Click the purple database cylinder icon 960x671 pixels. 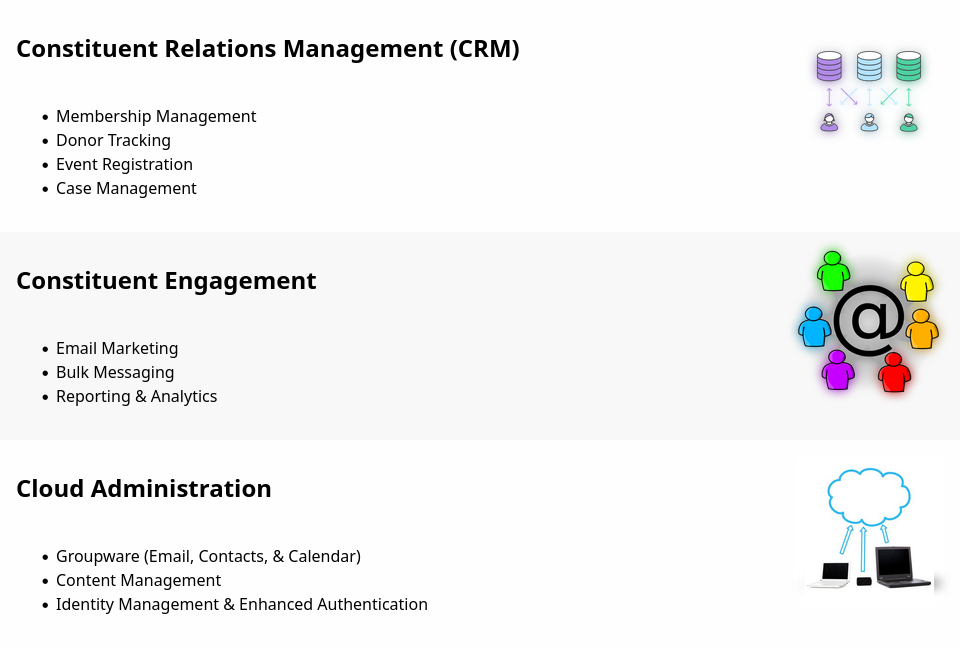pos(829,66)
